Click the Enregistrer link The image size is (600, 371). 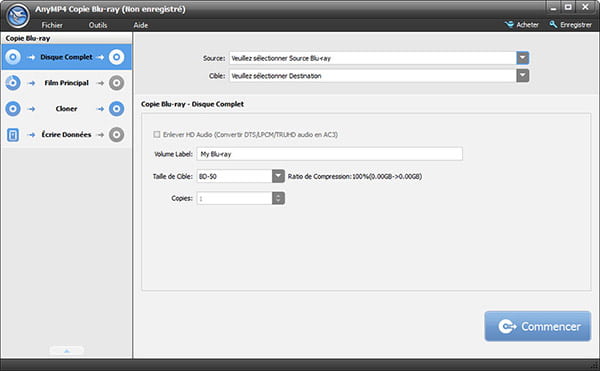coord(576,24)
